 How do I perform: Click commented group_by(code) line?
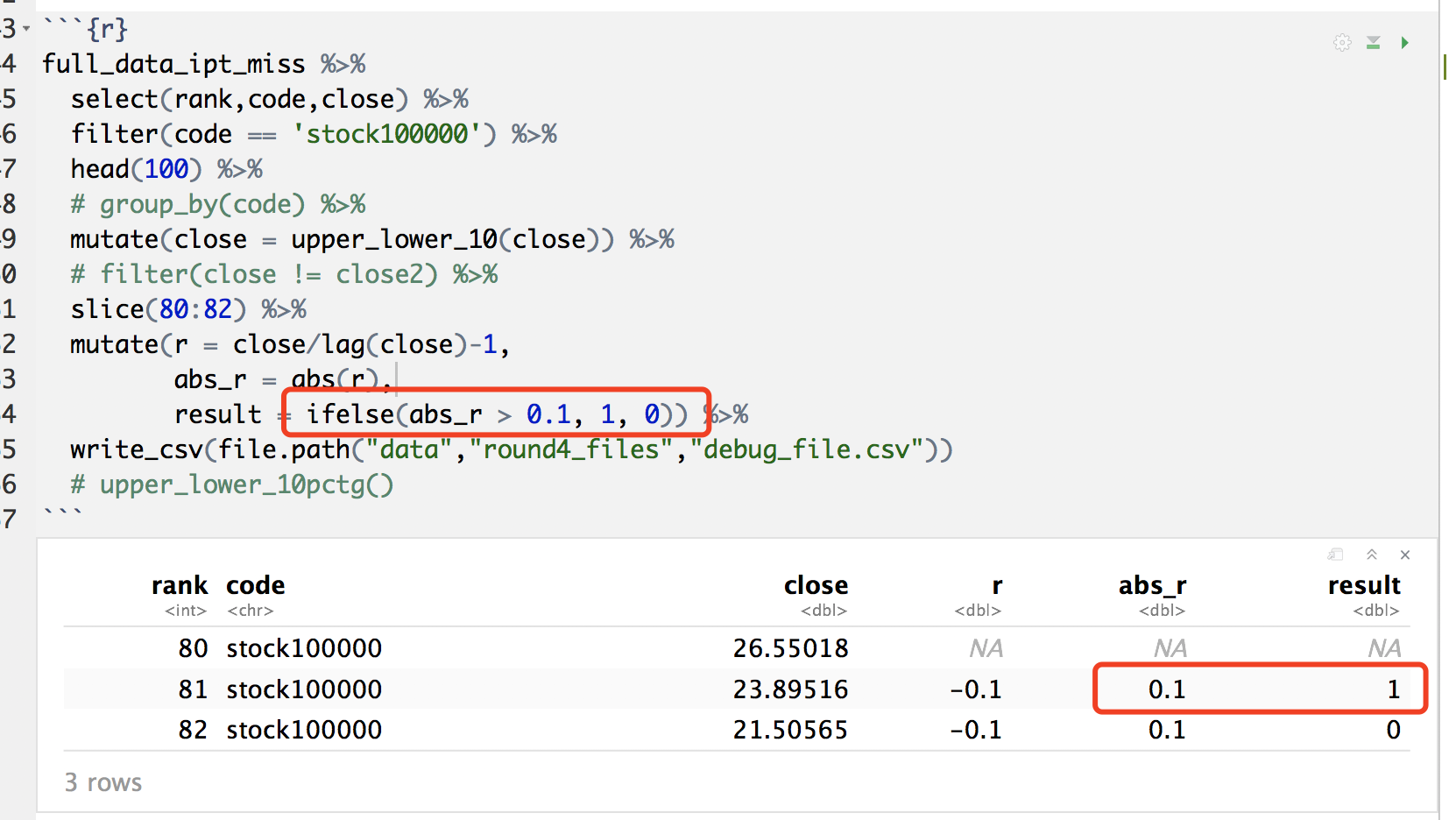coord(218,204)
